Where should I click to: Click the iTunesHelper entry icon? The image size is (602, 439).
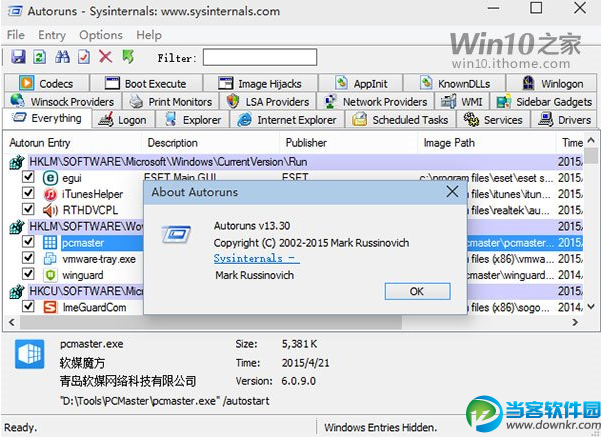(x=50, y=194)
